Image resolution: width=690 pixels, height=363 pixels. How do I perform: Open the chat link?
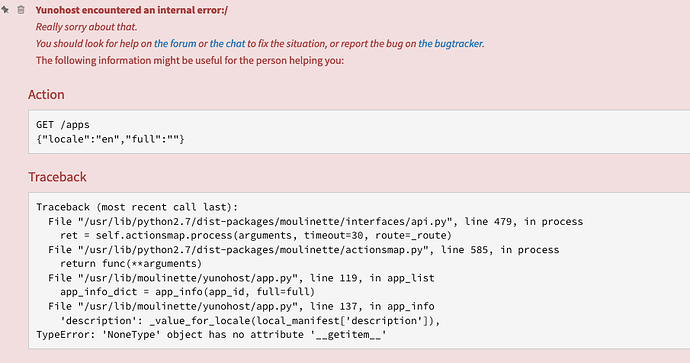click(x=228, y=44)
